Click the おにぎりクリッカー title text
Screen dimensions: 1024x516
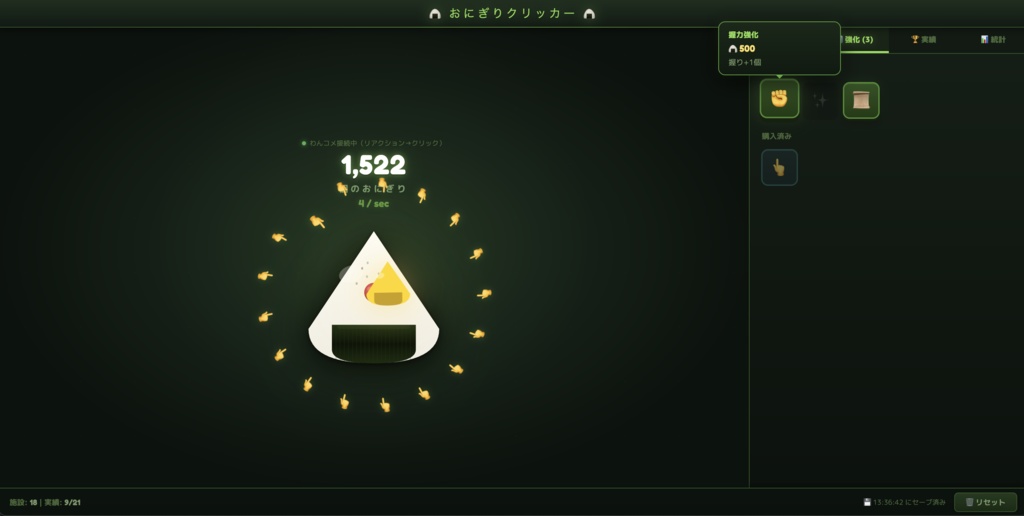tap(512, 14)
